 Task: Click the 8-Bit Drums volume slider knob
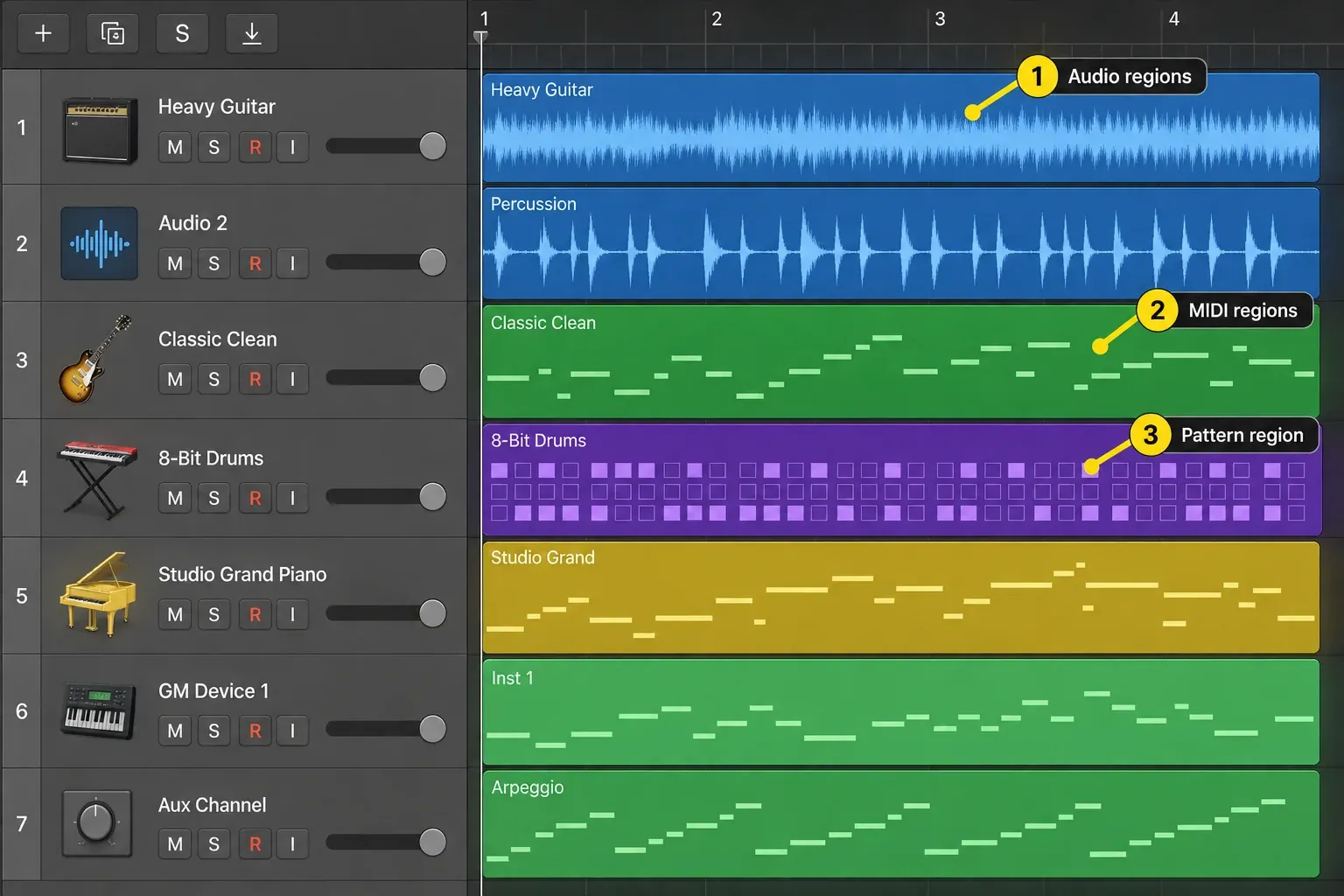tap(432, 496)
